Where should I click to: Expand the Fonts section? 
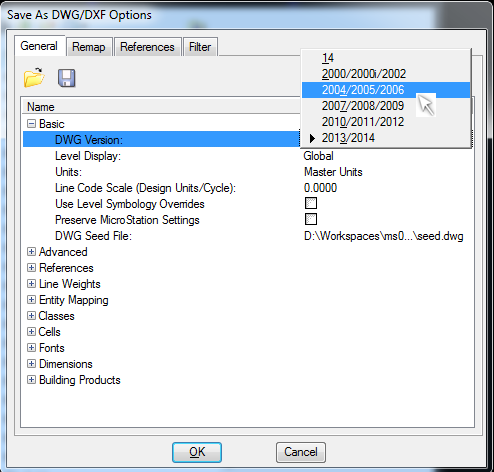pos(31,348)
